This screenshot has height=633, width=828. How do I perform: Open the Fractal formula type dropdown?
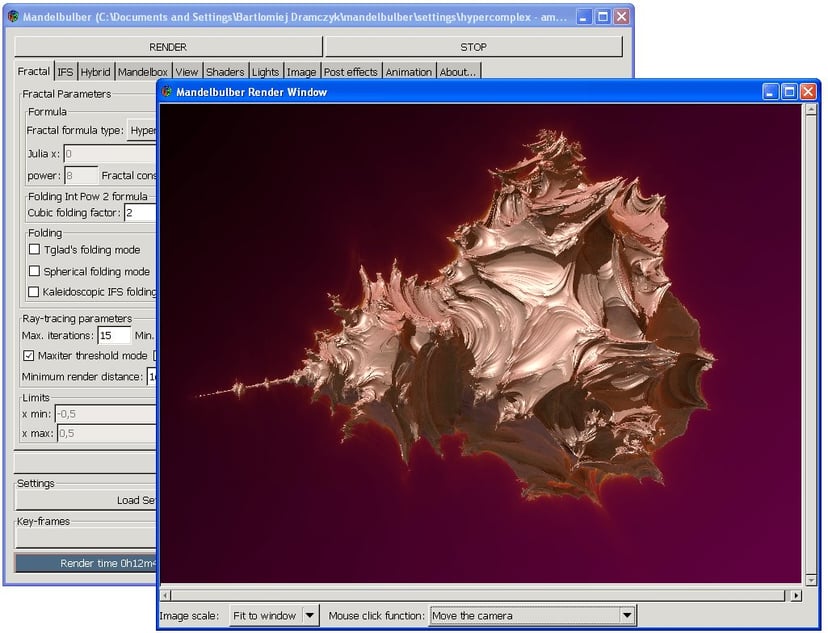point(143,130)
